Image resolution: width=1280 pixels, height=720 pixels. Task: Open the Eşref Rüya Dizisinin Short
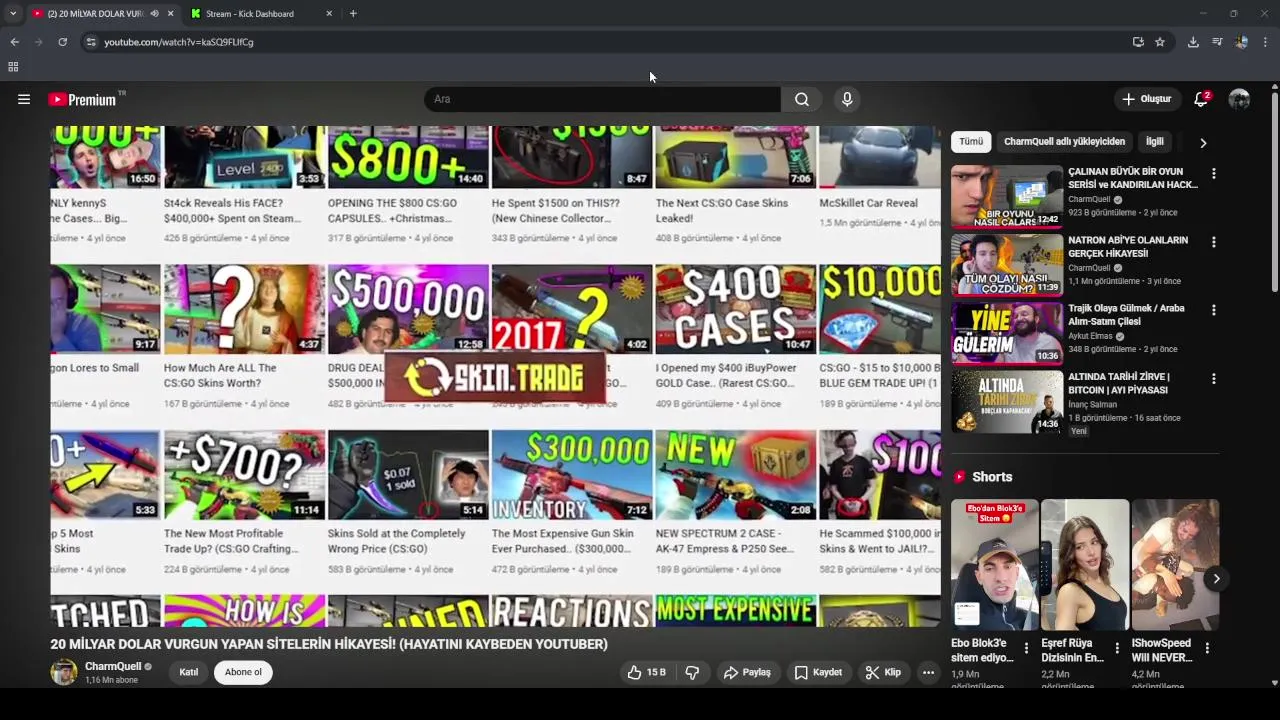coord(1085,565)
